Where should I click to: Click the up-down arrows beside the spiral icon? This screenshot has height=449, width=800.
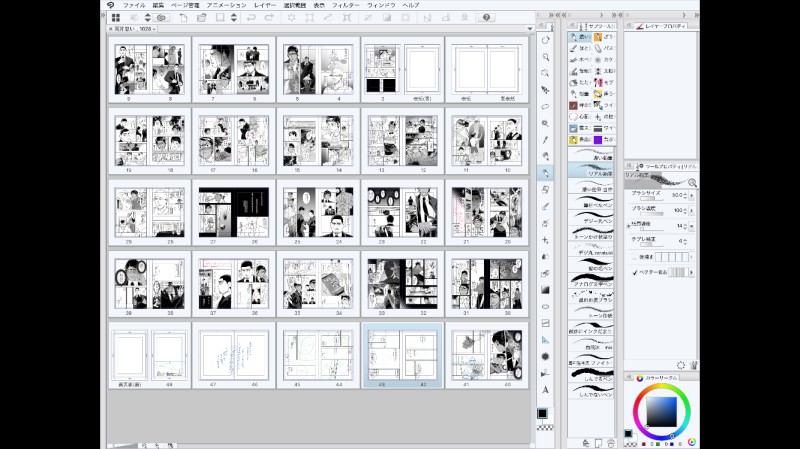pyautogui.click(x=147, y=17)
